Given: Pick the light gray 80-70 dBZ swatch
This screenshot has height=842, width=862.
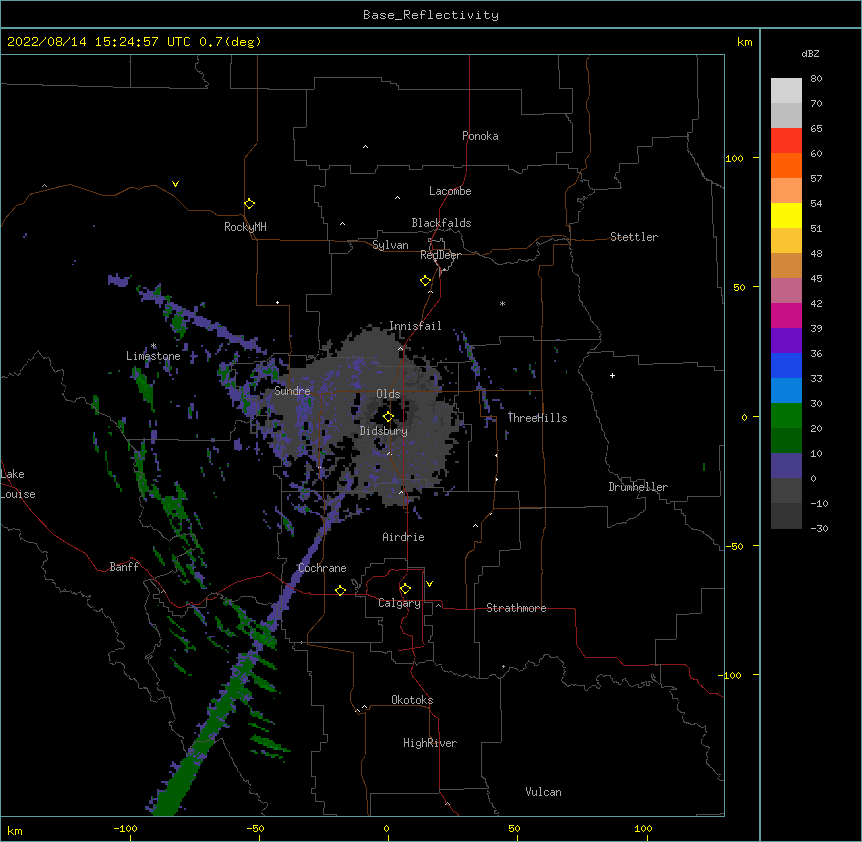Looking at the screenshot, I should (786, 91).
